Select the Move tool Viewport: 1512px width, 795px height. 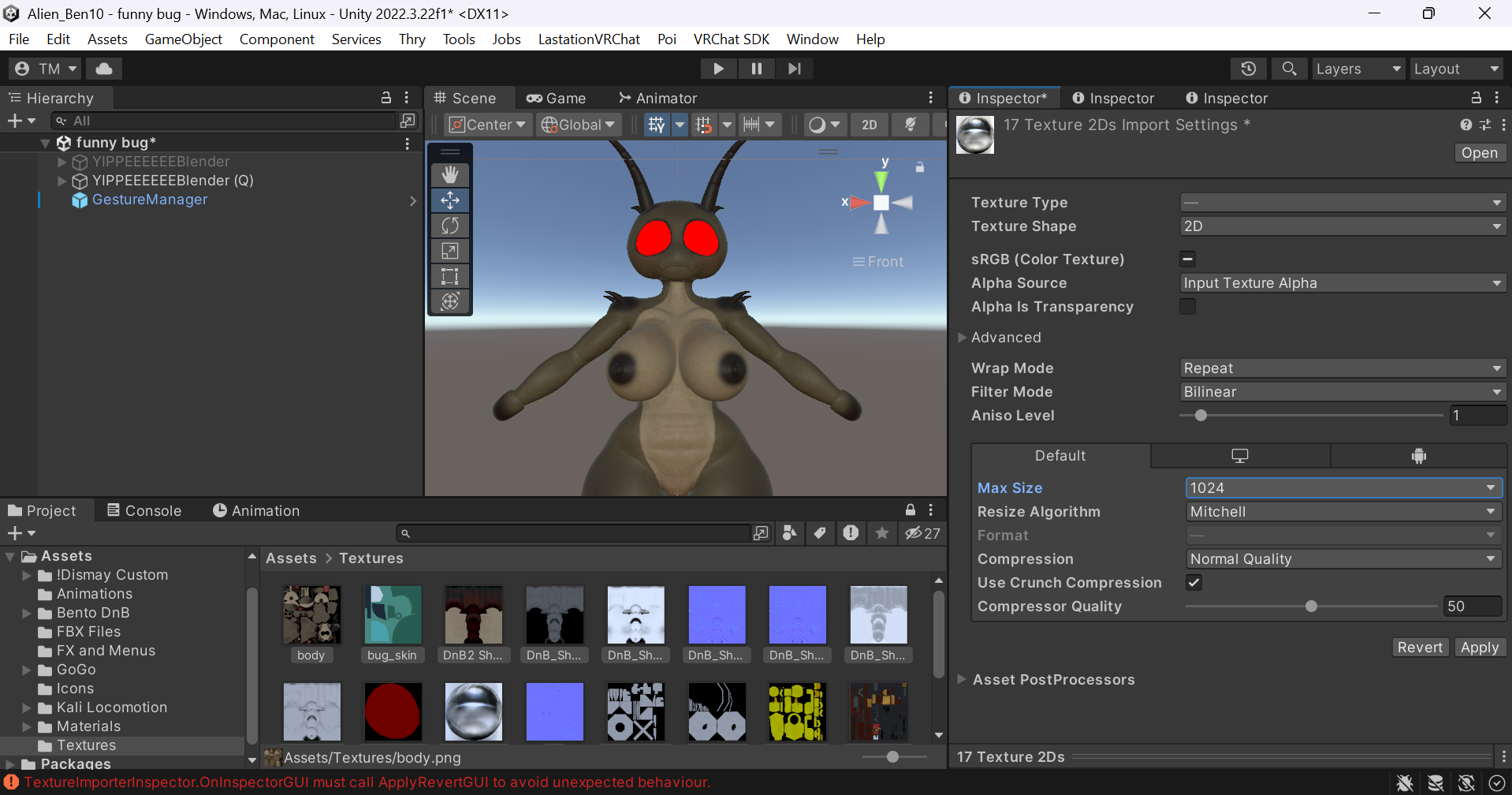point(450,200)
